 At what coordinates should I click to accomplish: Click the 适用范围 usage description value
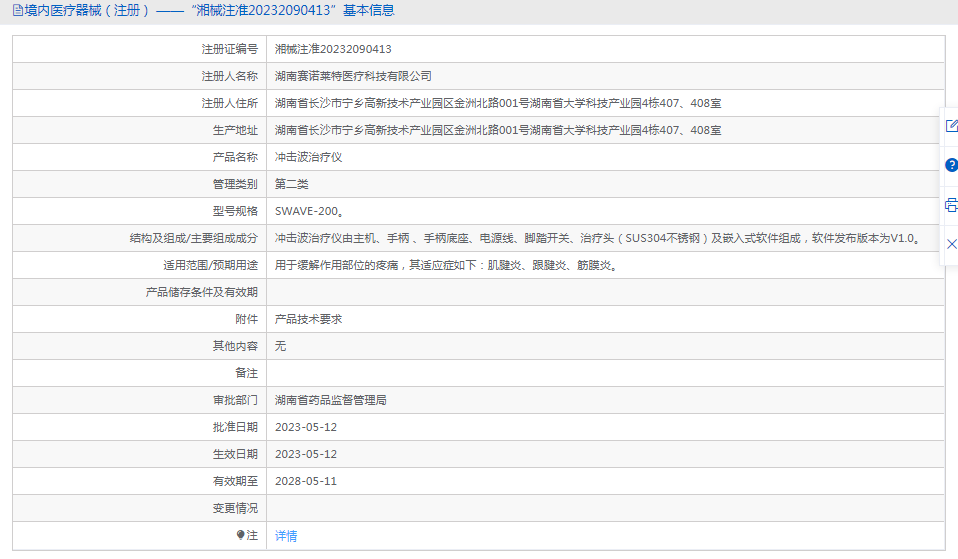tap(446, 265)
